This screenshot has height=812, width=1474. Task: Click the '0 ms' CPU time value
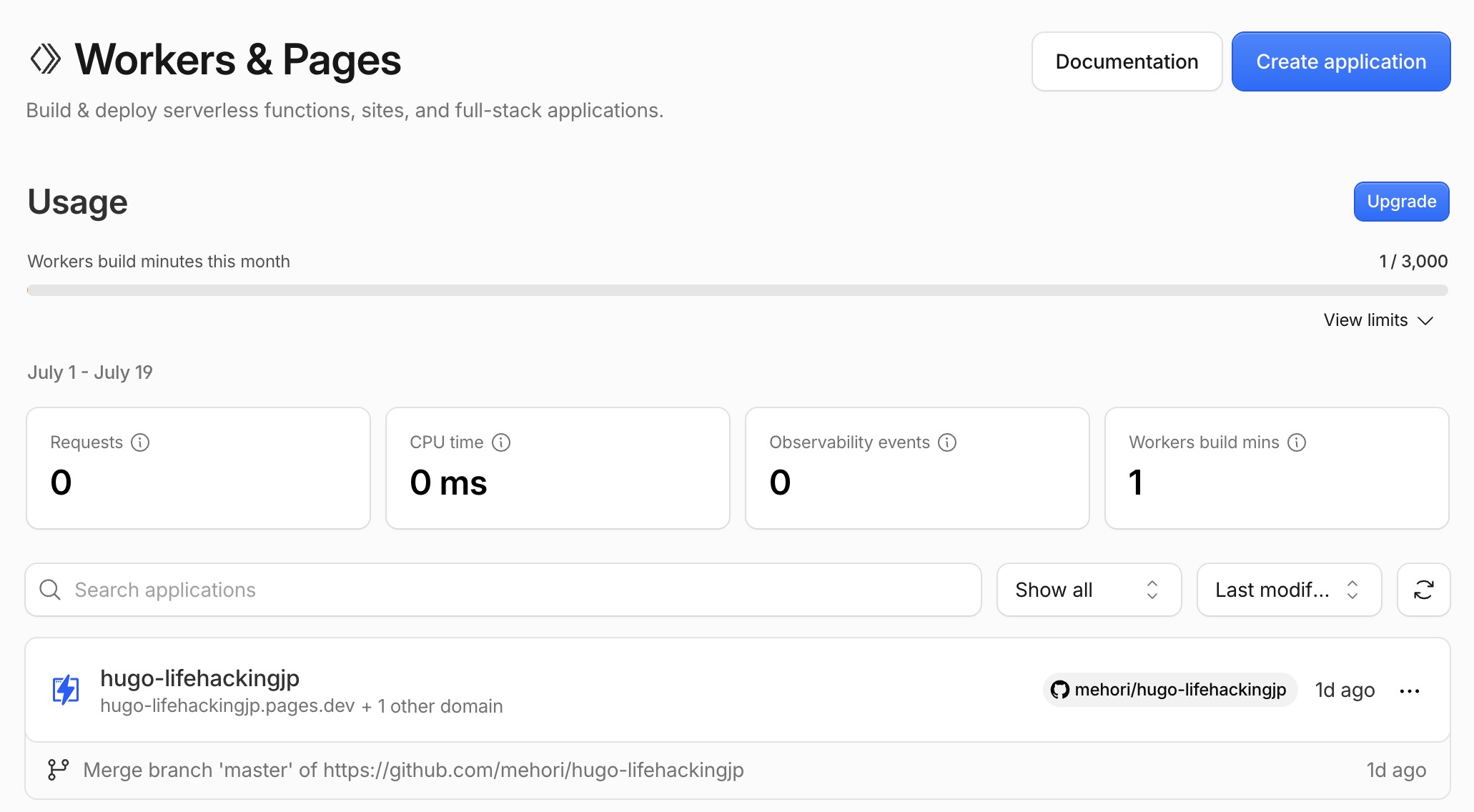448,482
